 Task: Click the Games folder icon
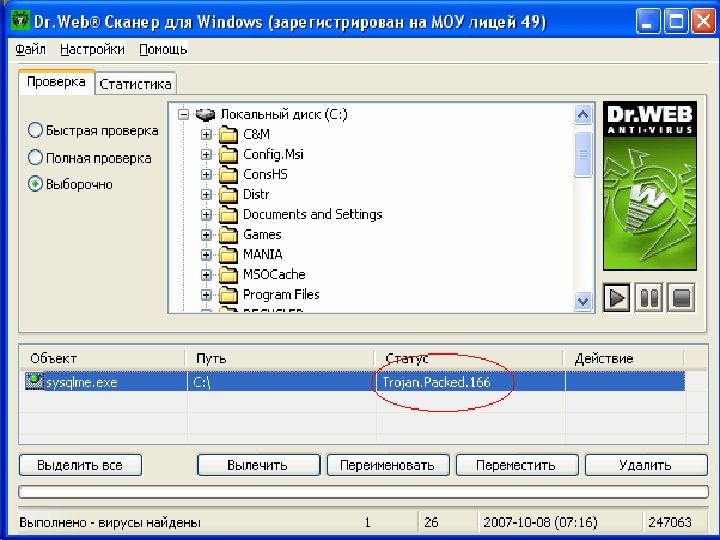coord(228,235)
